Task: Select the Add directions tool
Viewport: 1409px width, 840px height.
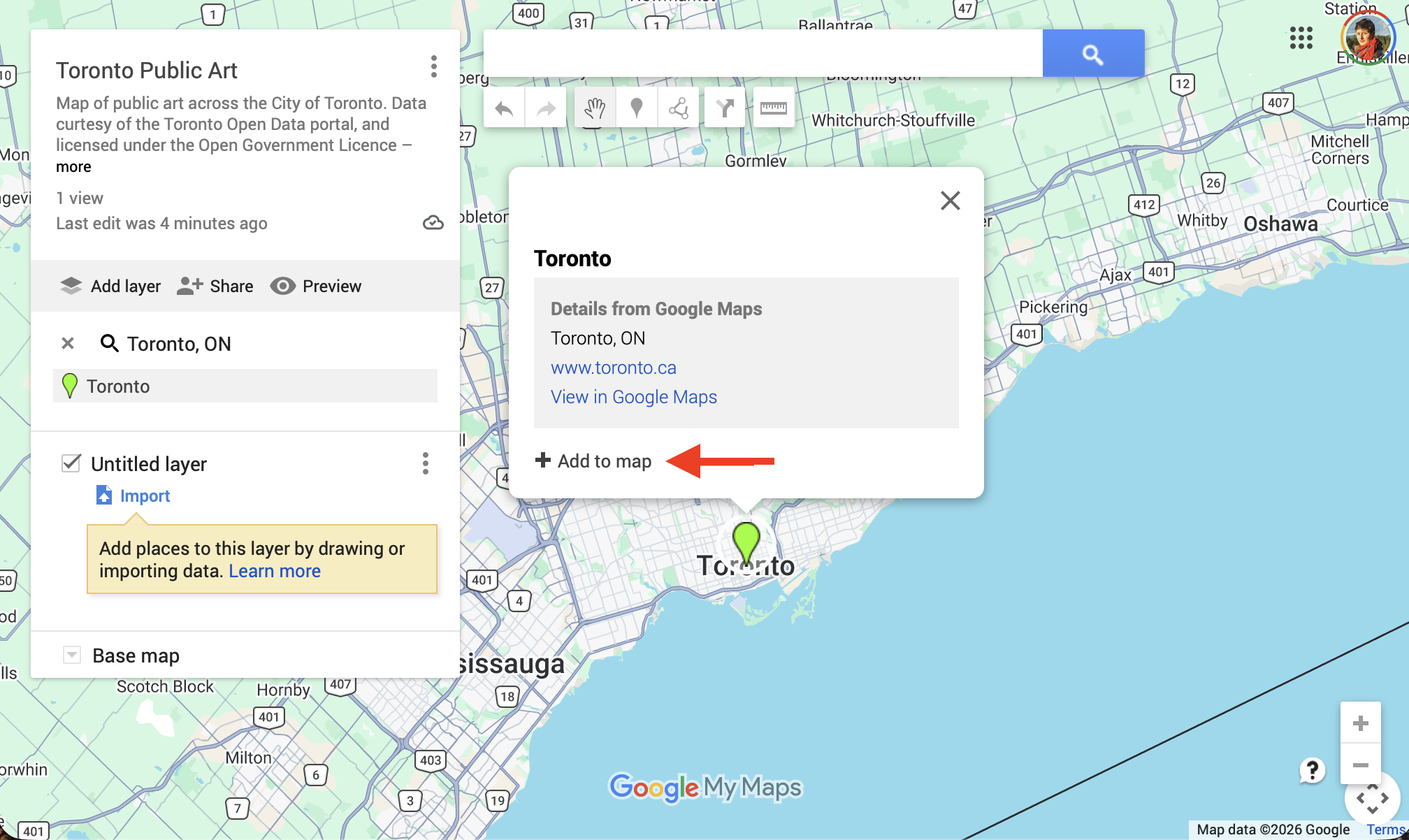Action: (725, 108)
